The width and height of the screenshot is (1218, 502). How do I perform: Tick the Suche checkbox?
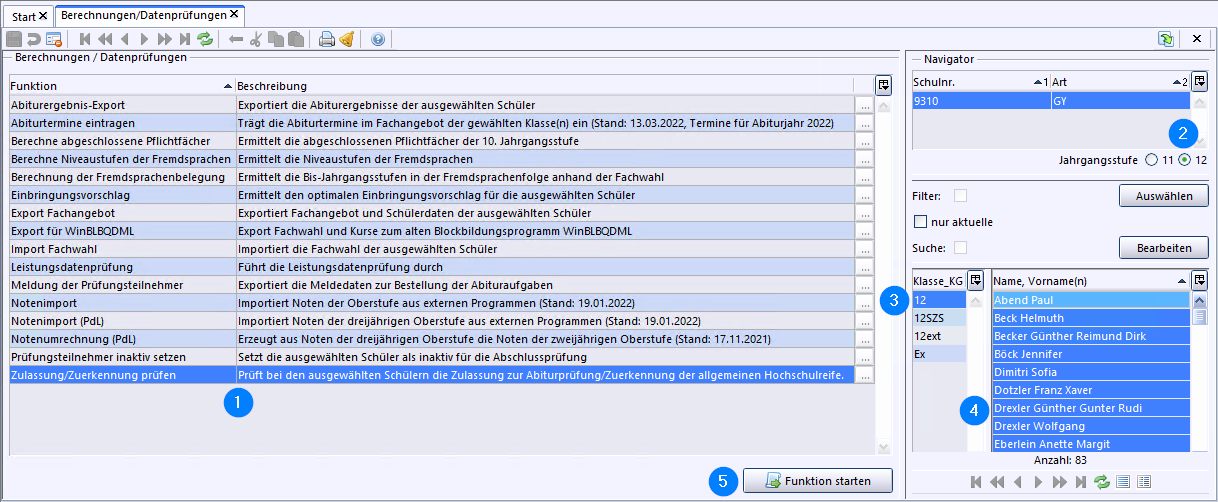coord(960,247)
